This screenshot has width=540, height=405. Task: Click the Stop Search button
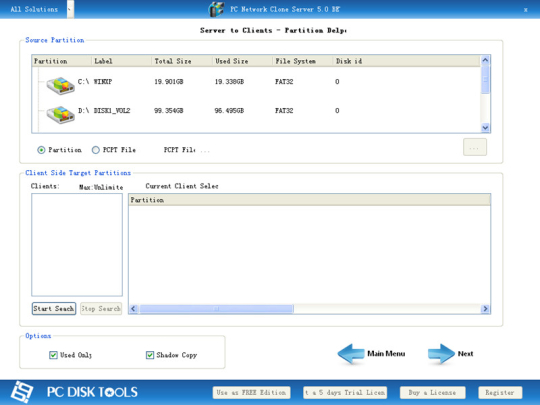pyautogui.click(x=101, y=309)
